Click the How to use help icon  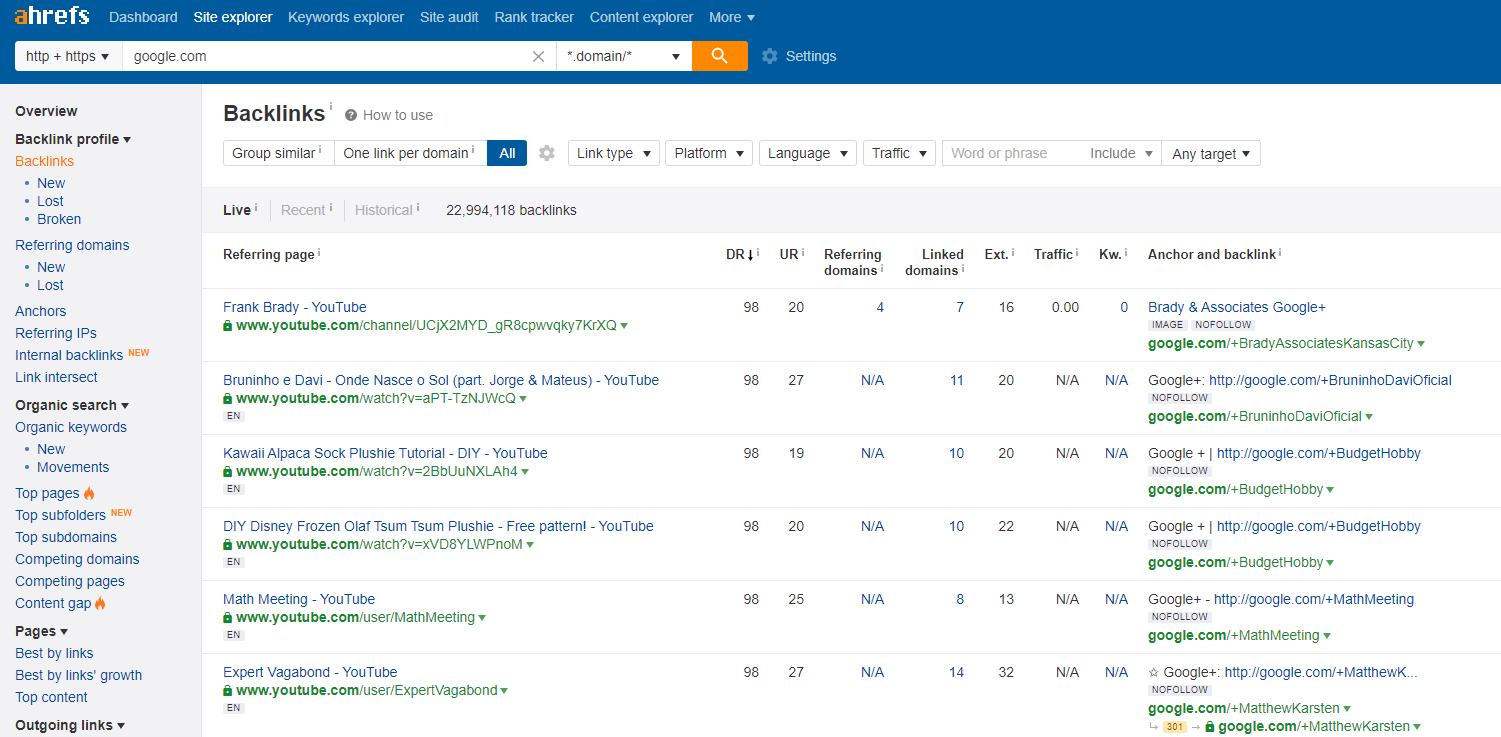351,115
